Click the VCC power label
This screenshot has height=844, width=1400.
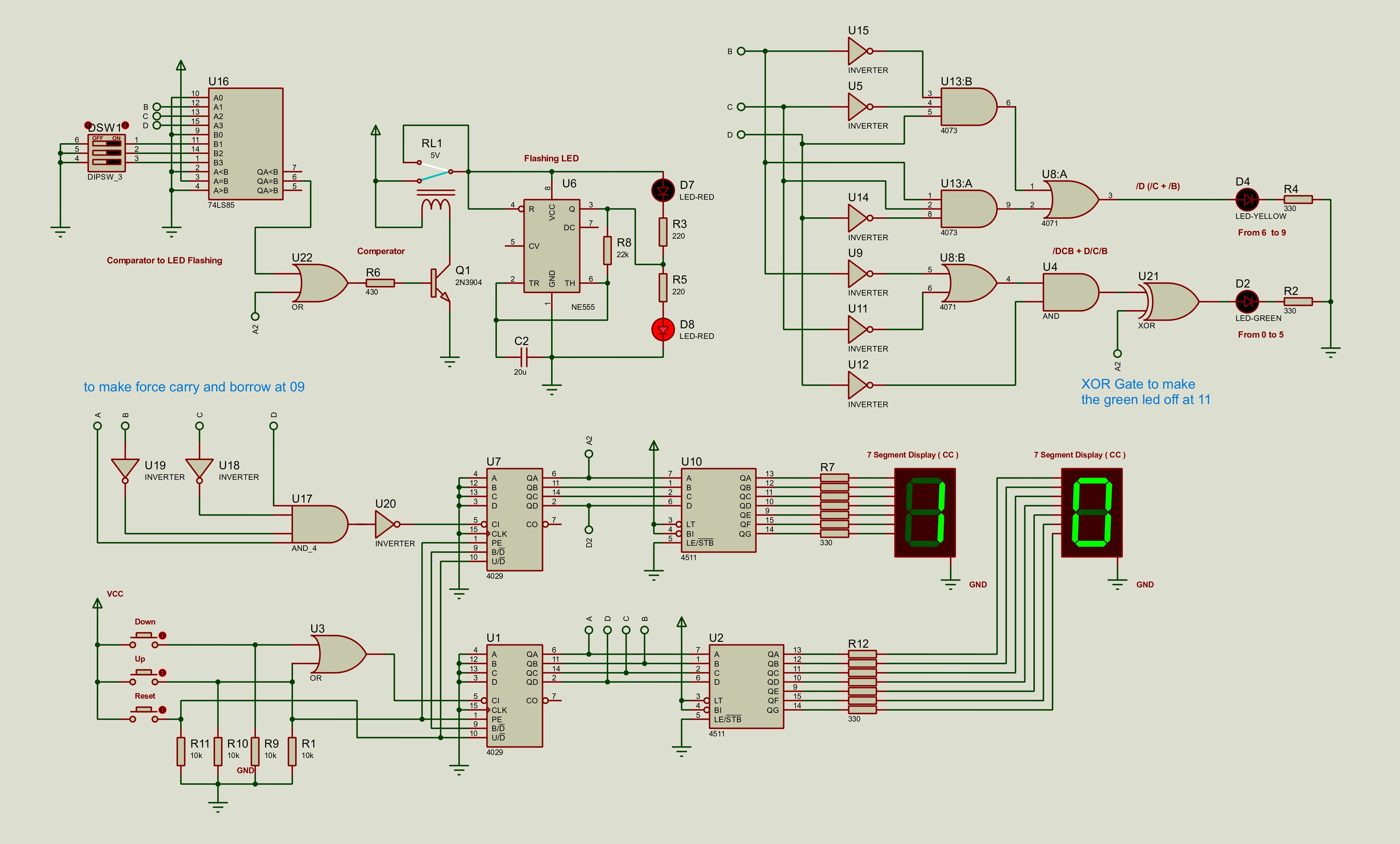click(115, 594)
